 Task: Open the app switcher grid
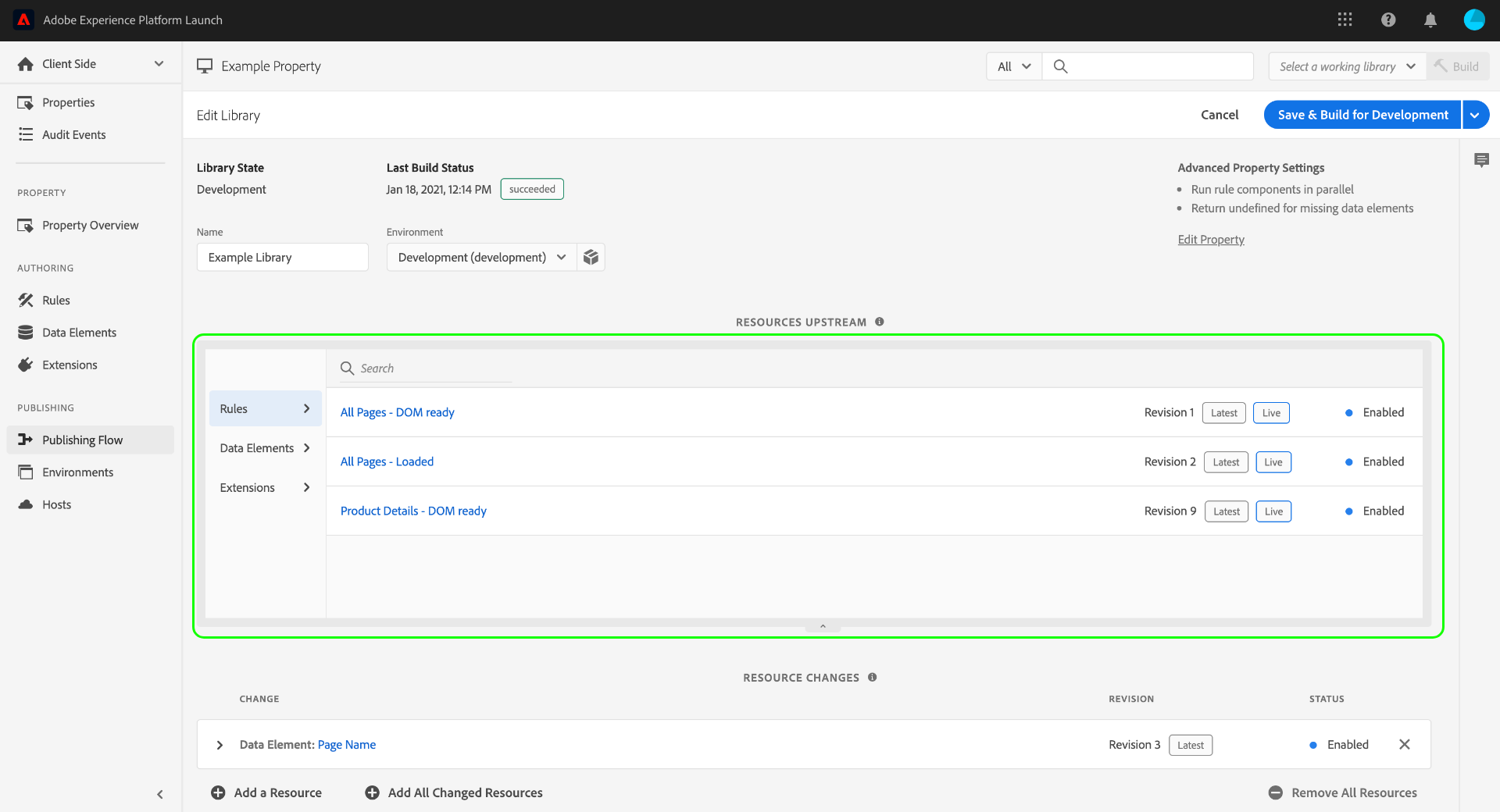tap(1345, 20)
